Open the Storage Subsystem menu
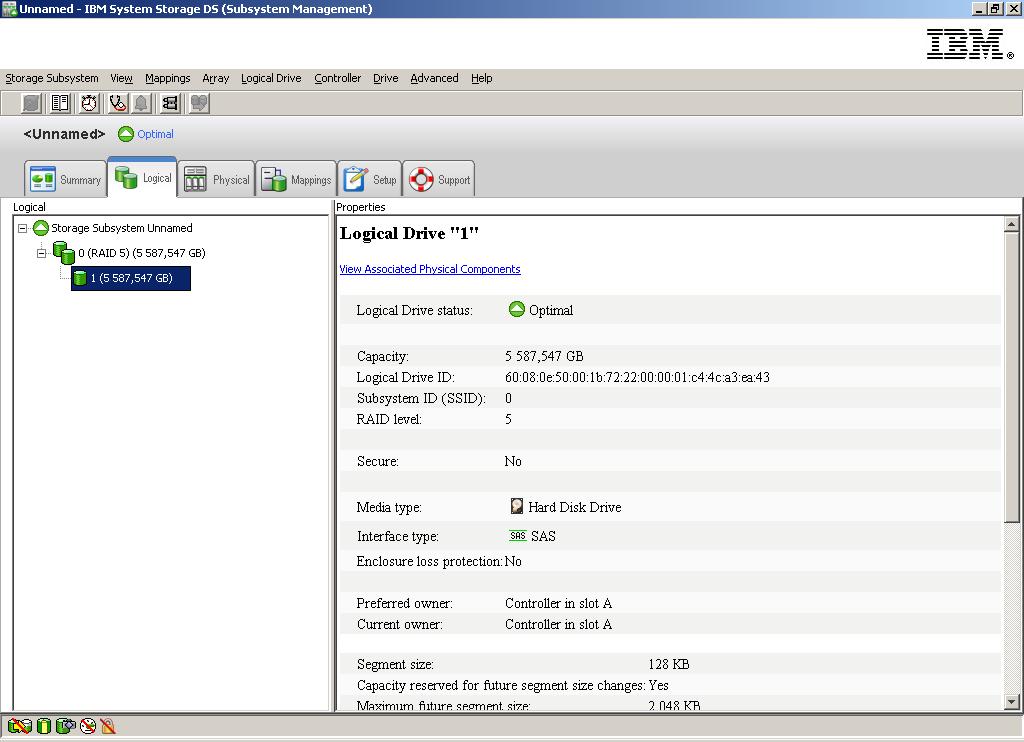Screen dimensions: 1024x742 coord(52,78)
